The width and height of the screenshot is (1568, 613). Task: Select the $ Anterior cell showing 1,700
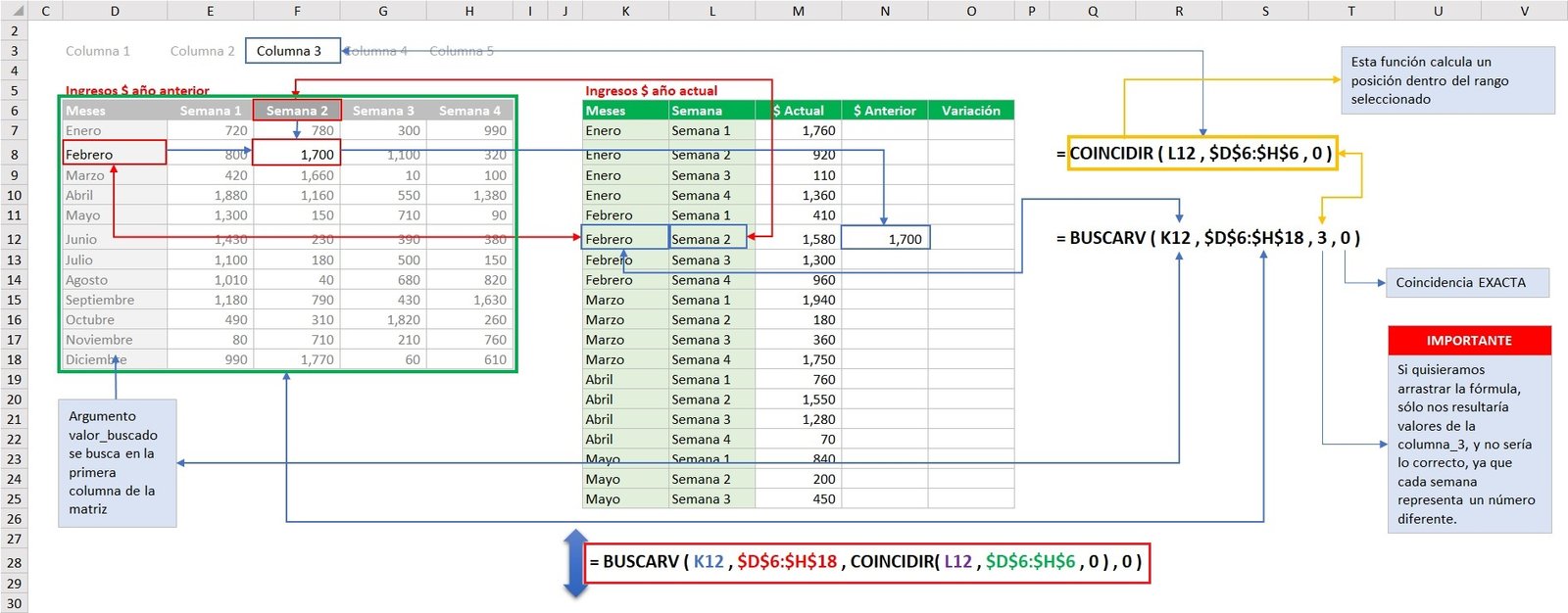(885, 238)
